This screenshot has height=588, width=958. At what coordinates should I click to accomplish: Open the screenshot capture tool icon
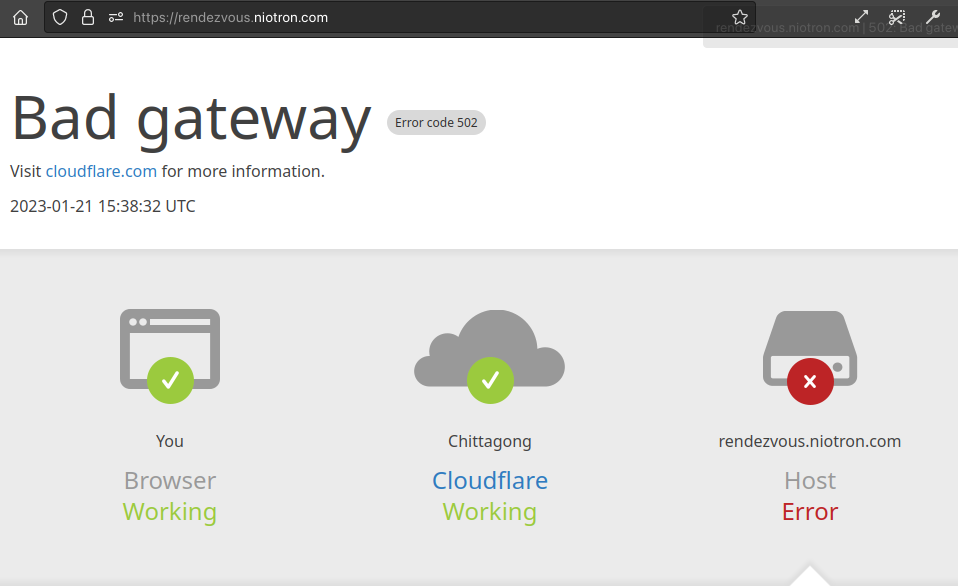point(897,17)
